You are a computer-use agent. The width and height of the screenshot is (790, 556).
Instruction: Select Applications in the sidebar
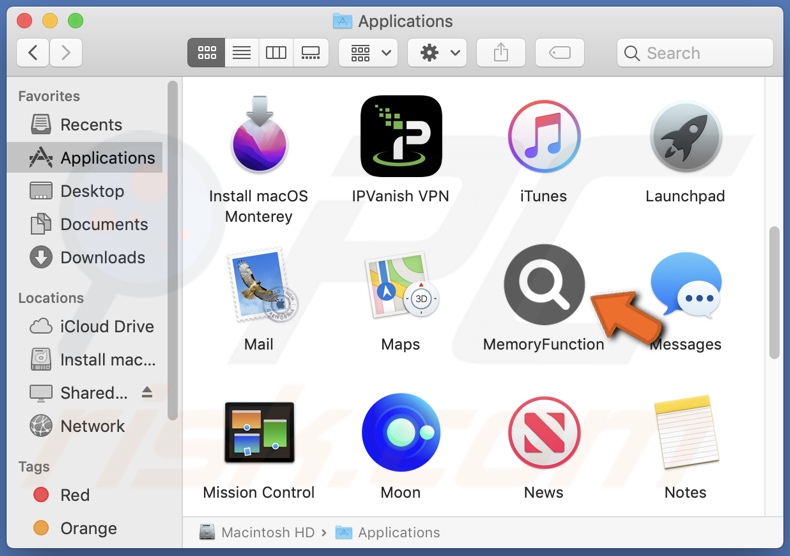pos(85,158)
